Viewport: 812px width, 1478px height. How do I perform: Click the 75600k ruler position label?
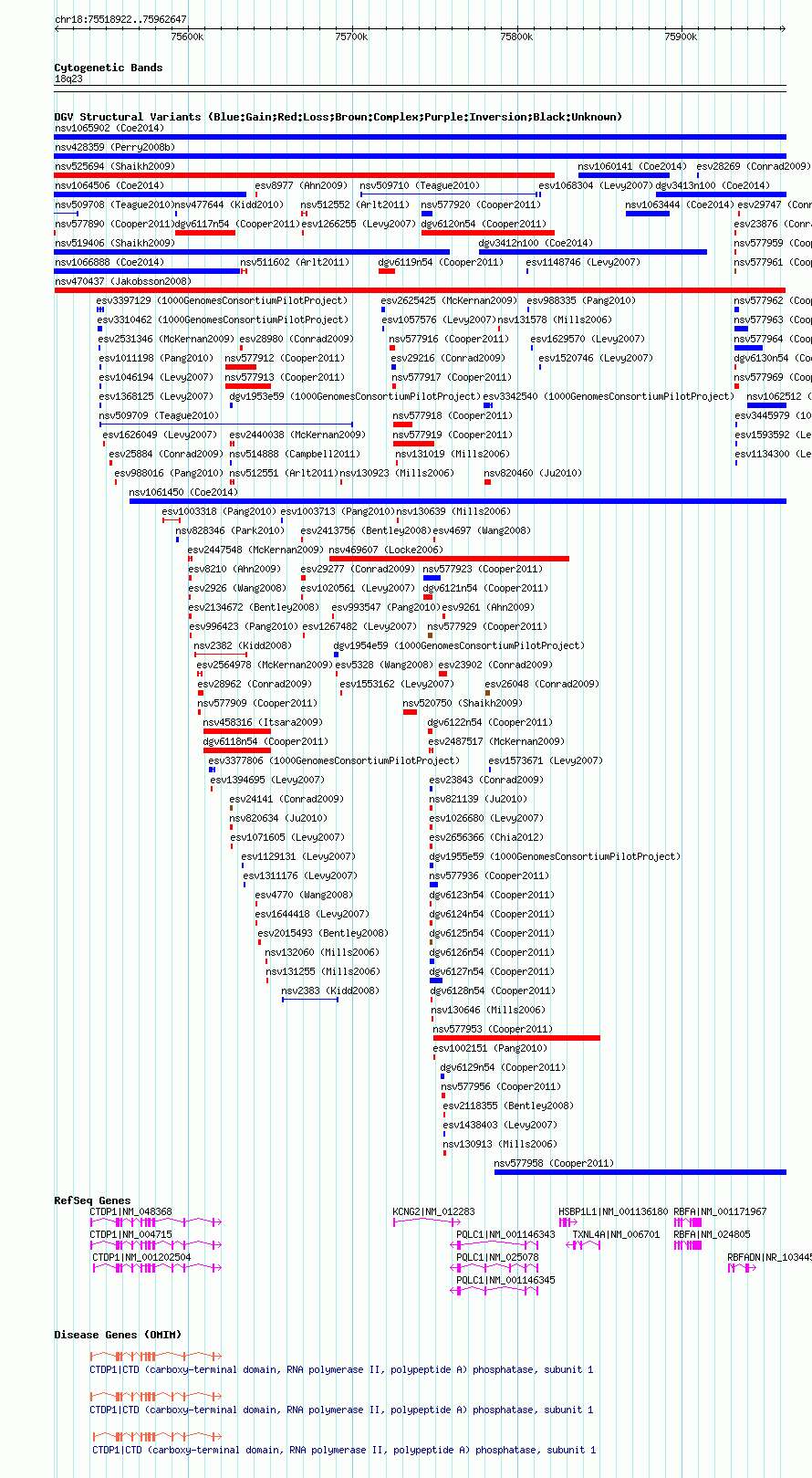pyautogui.click(x=187, y=37)
